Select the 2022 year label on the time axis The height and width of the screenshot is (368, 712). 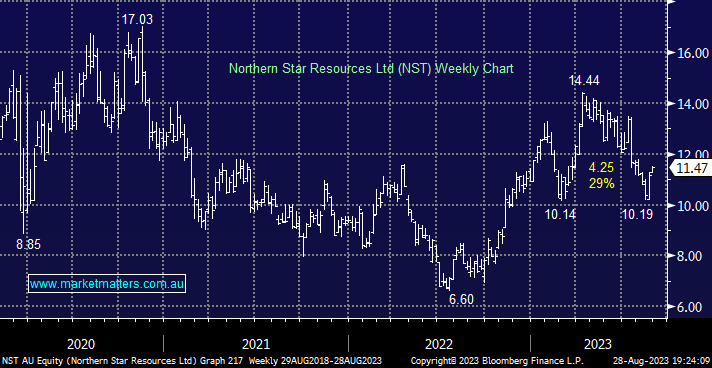click(438, 344)
